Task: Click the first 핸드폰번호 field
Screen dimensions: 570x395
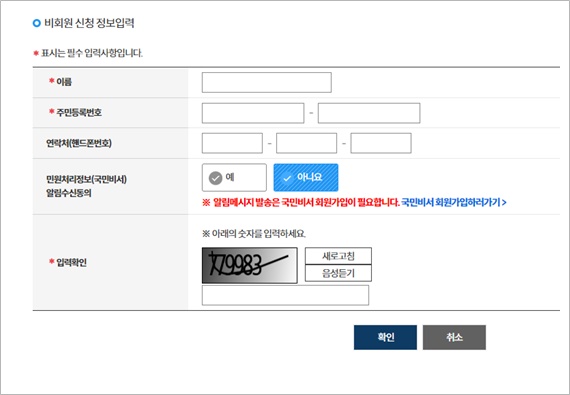Action: [x=232, y=143]
